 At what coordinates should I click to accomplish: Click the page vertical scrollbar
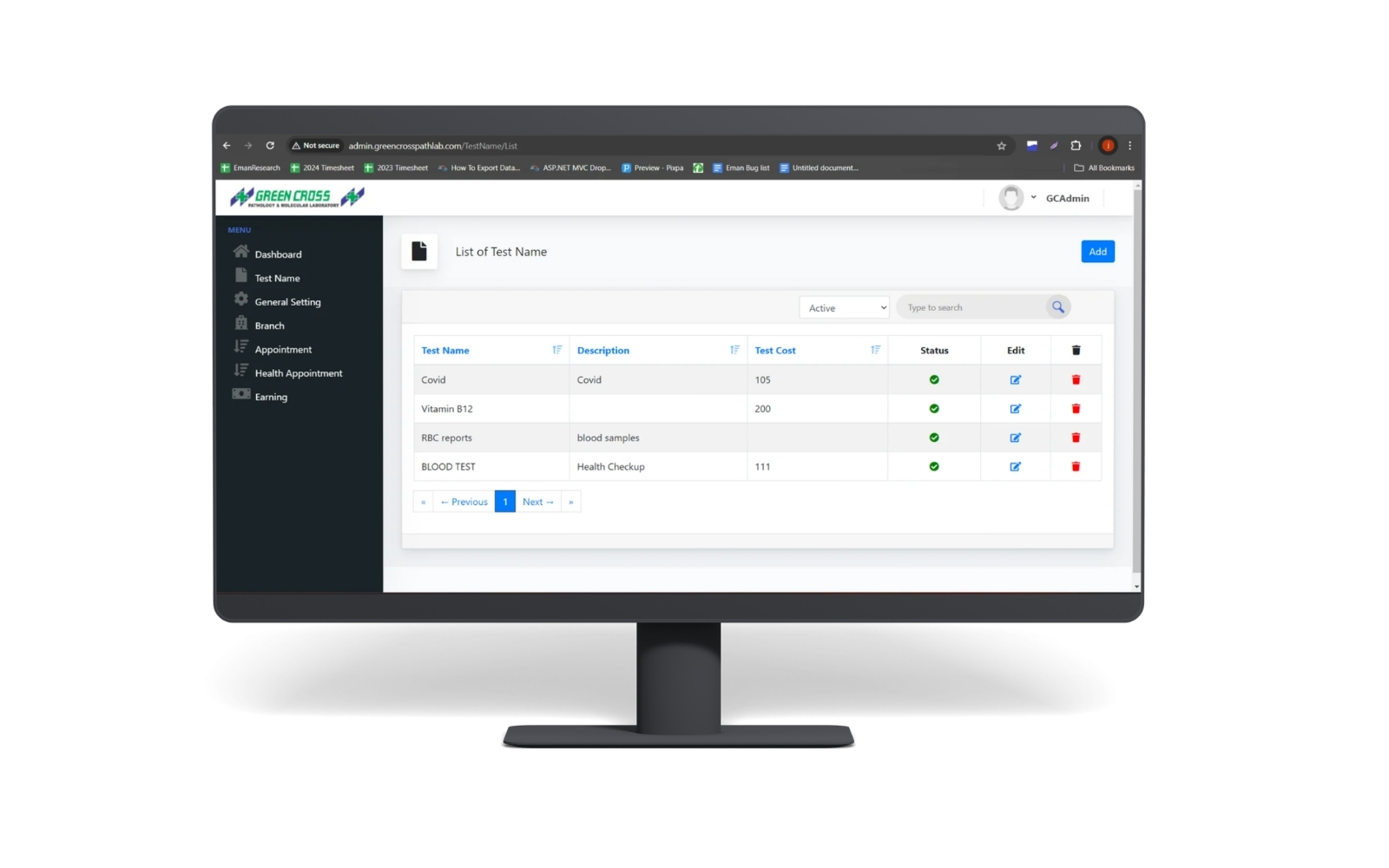(x=1136, y=382)
